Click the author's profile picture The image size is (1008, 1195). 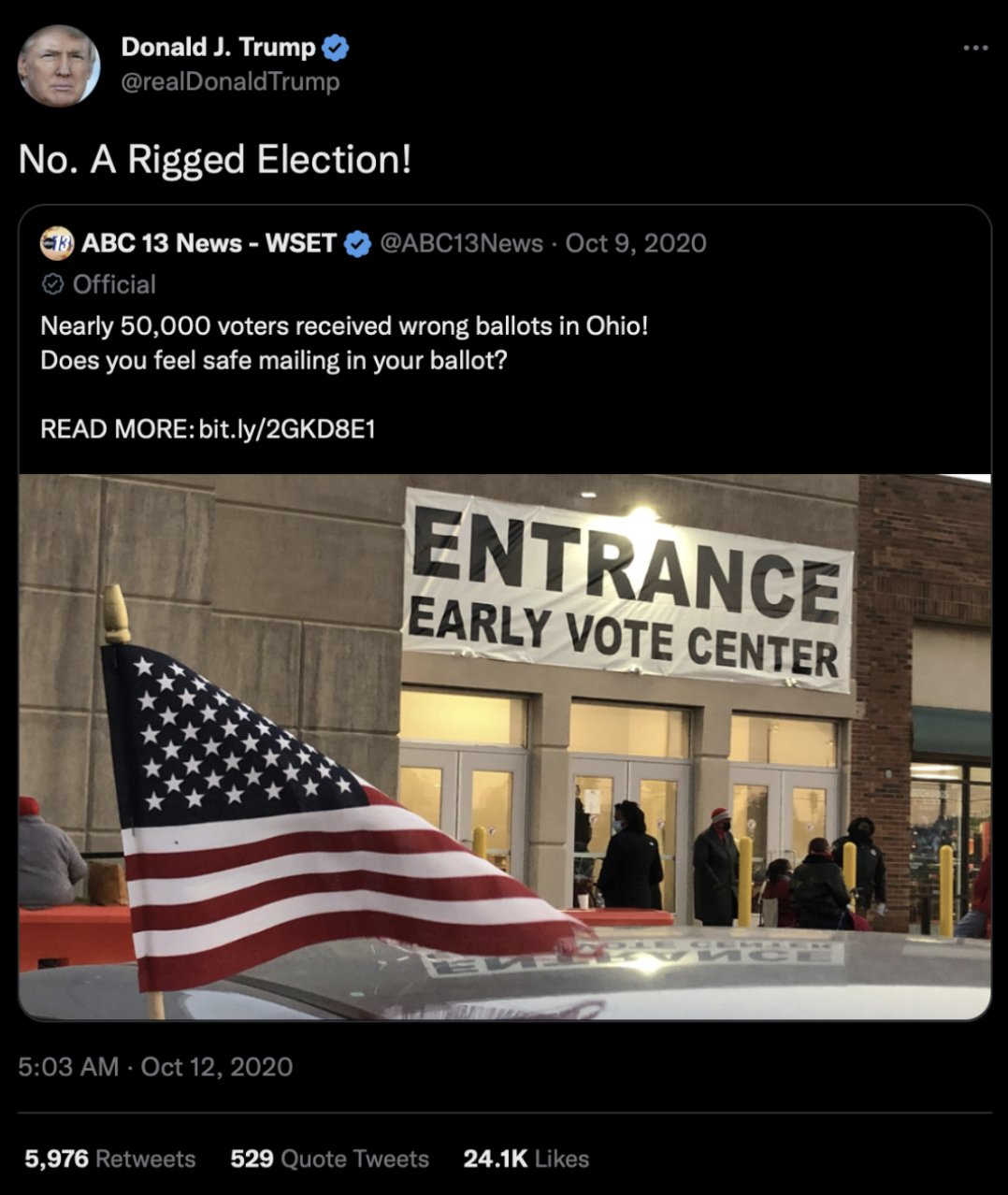58,66
